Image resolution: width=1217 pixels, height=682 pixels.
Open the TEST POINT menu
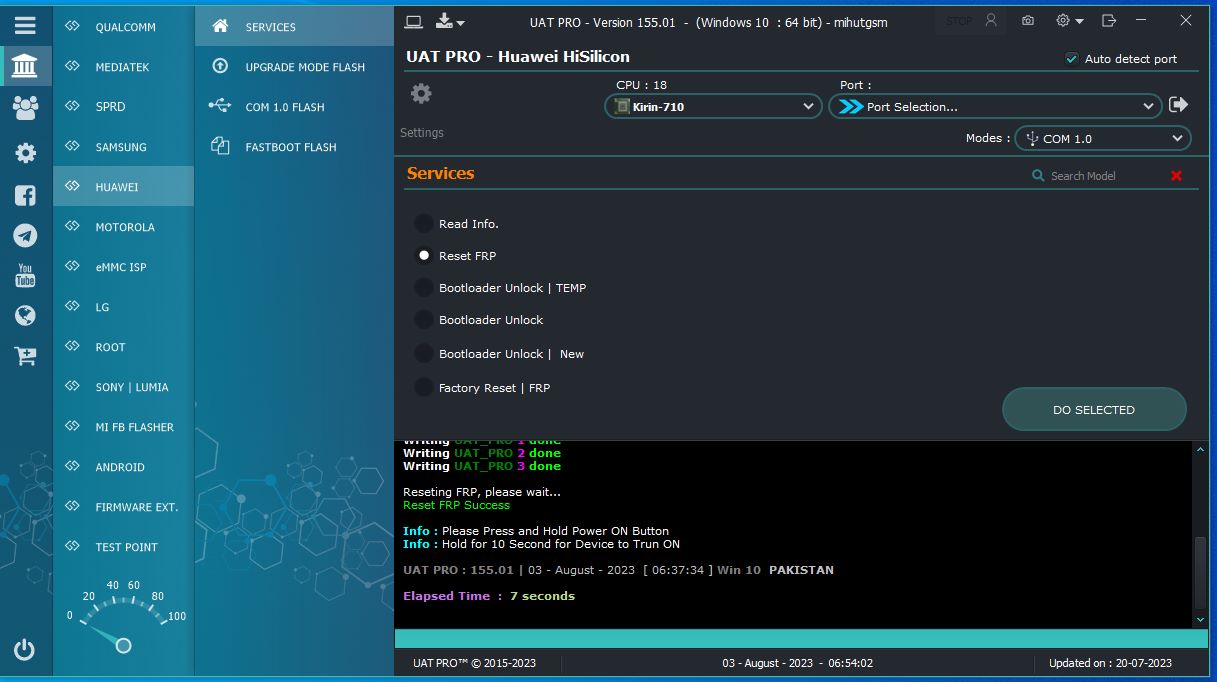tap(124, 547)
